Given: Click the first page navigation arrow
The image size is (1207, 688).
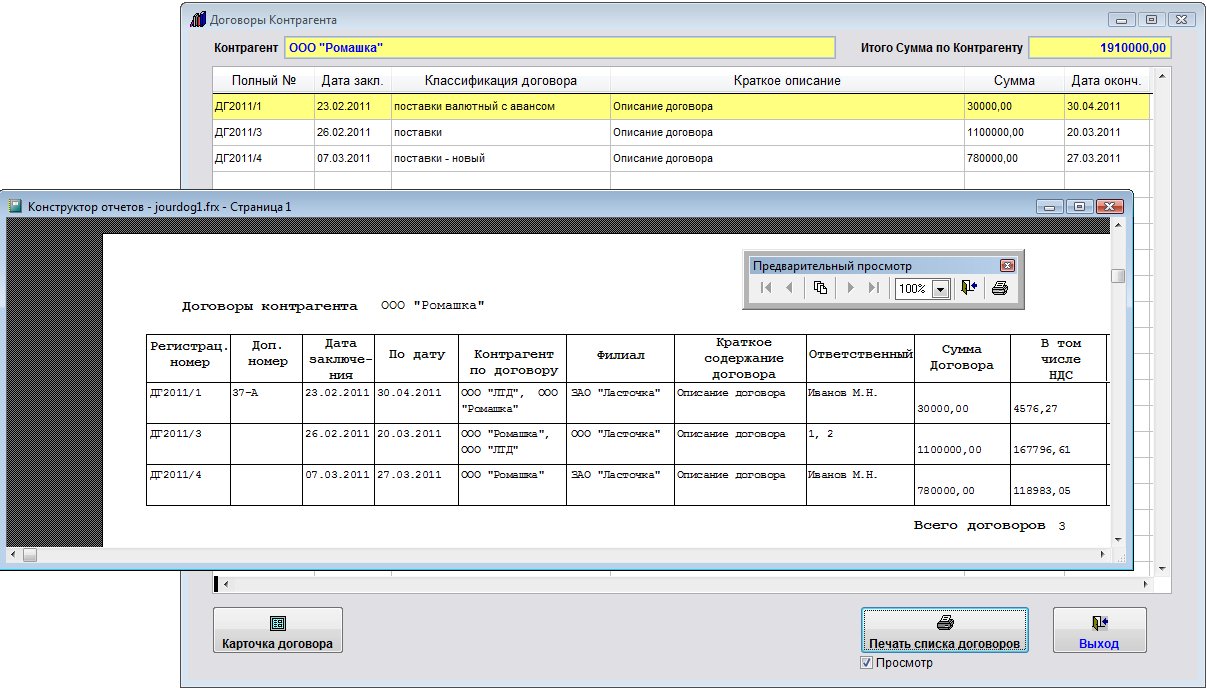Looking at the screenshot, I should point(766,288).
